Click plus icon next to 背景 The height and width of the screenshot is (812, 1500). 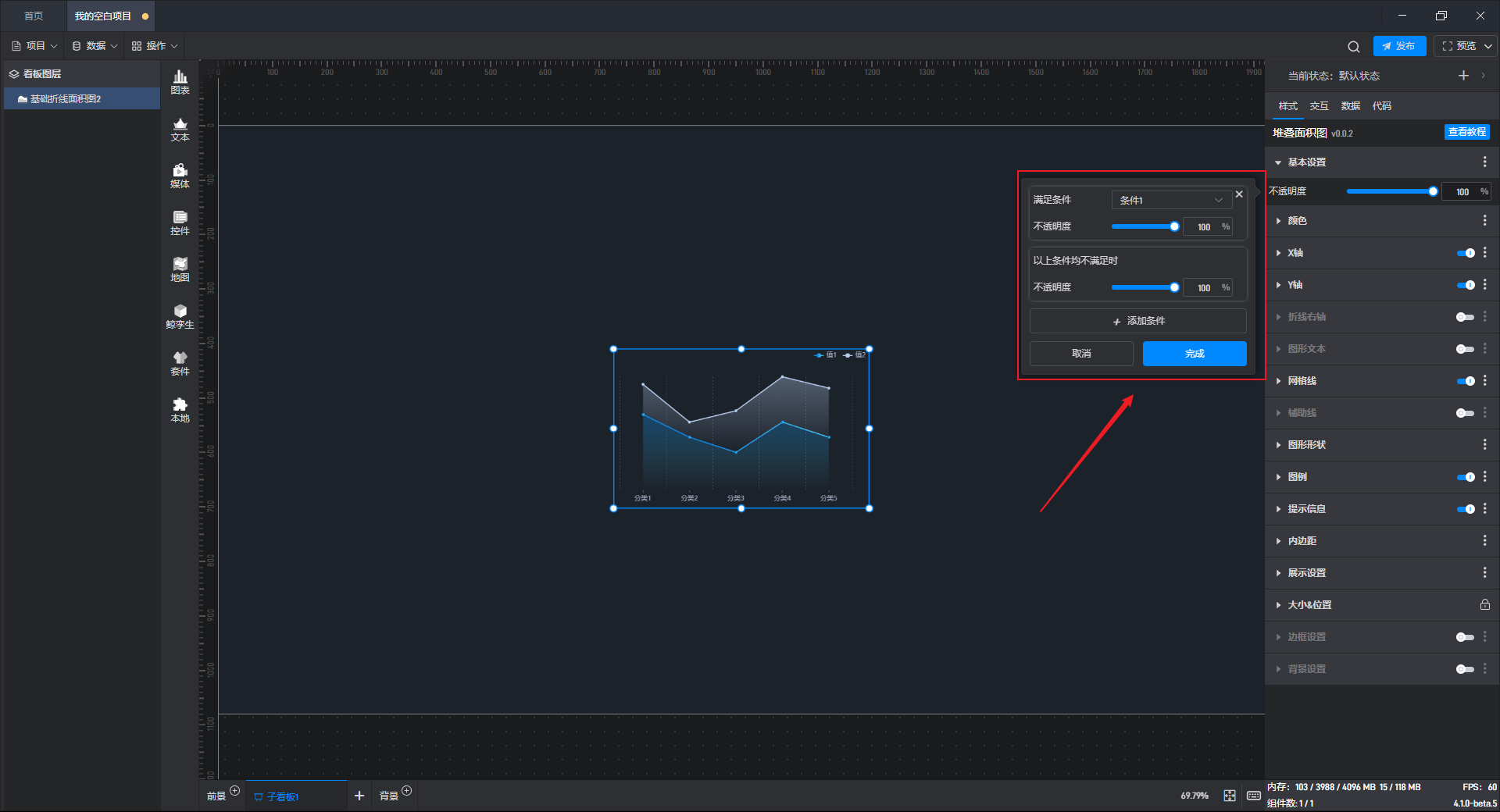406,791
